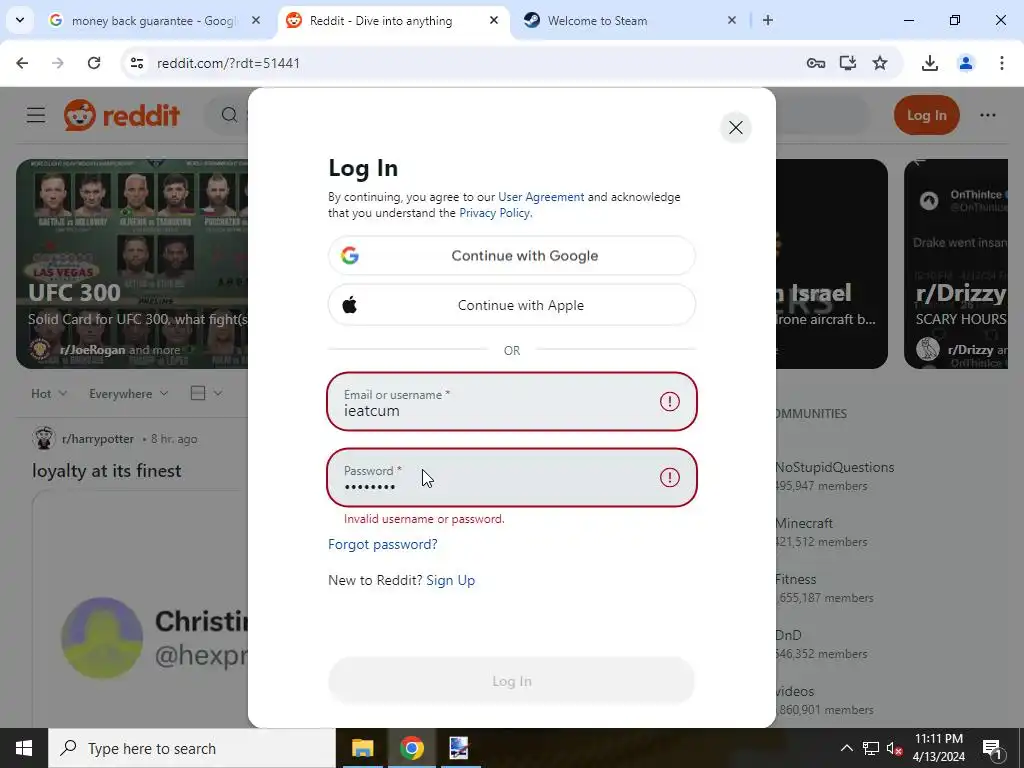1024x768 pixels.
Task: Click the orange Log In header button
Action: [x=926, y=115]
